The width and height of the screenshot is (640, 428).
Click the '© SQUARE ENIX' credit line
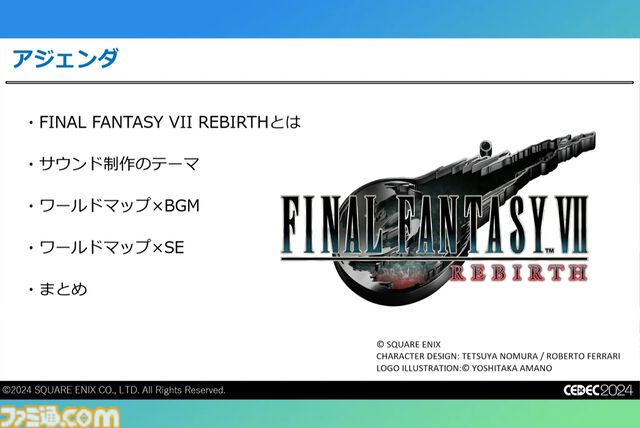409,344
